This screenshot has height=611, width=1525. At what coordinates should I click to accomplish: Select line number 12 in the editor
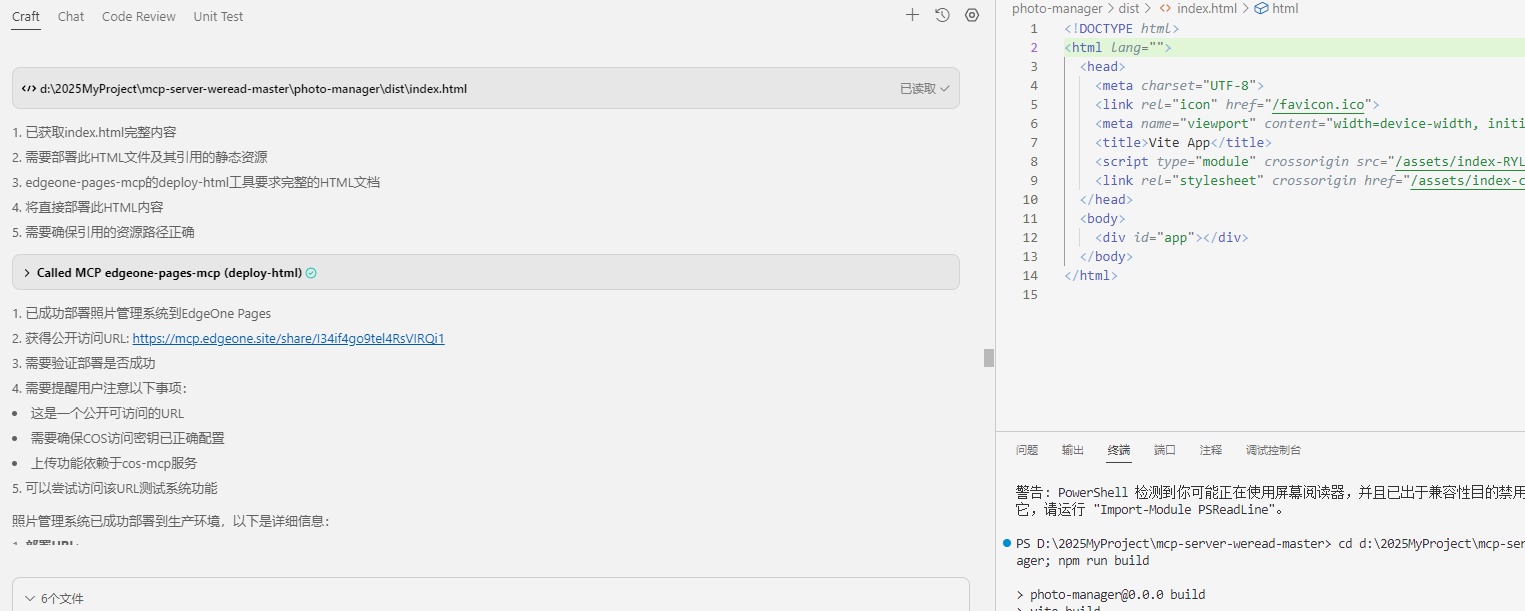click(1030, 237)
